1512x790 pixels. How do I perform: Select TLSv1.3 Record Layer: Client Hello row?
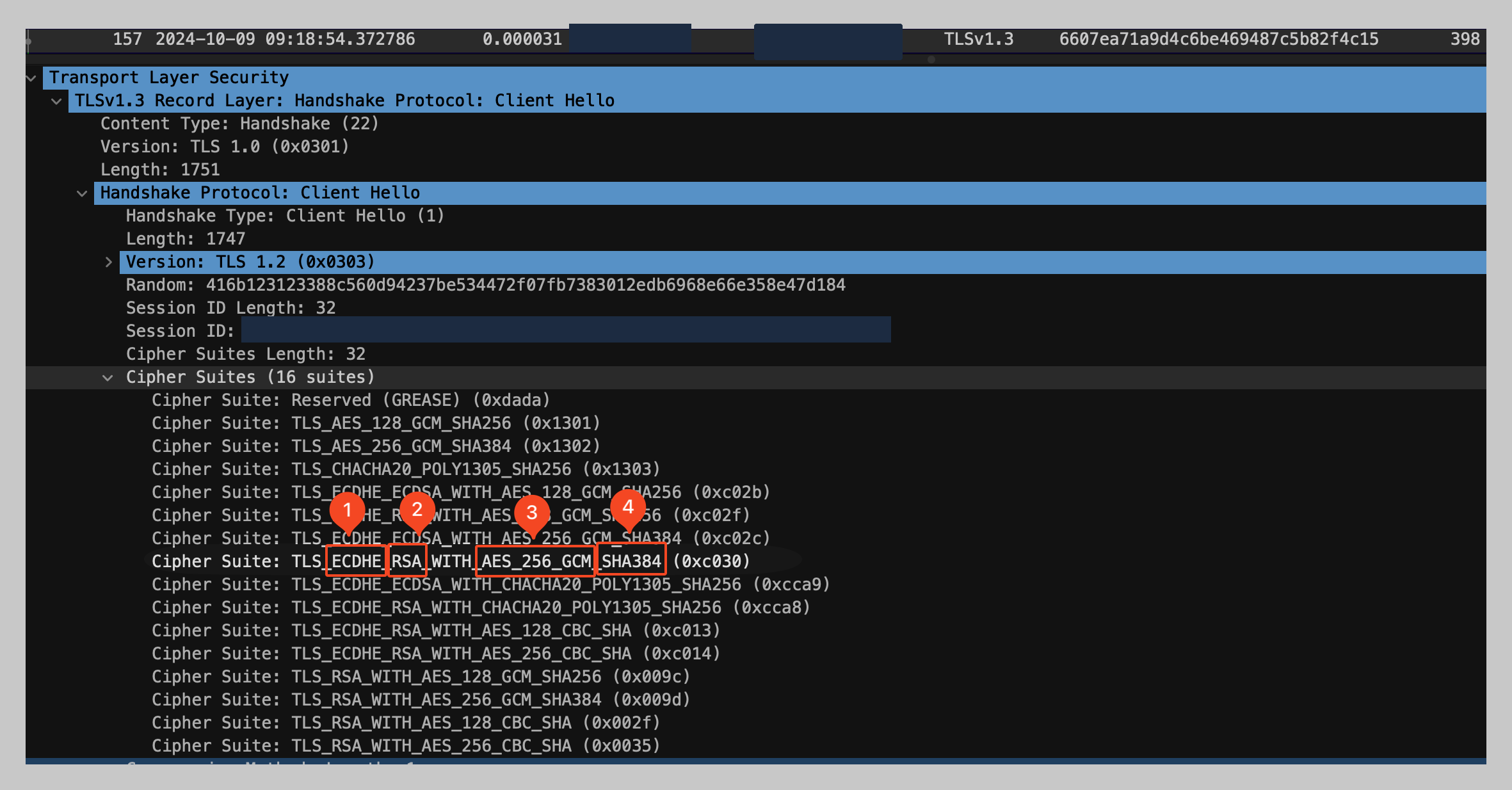click(x=777, y=101)
